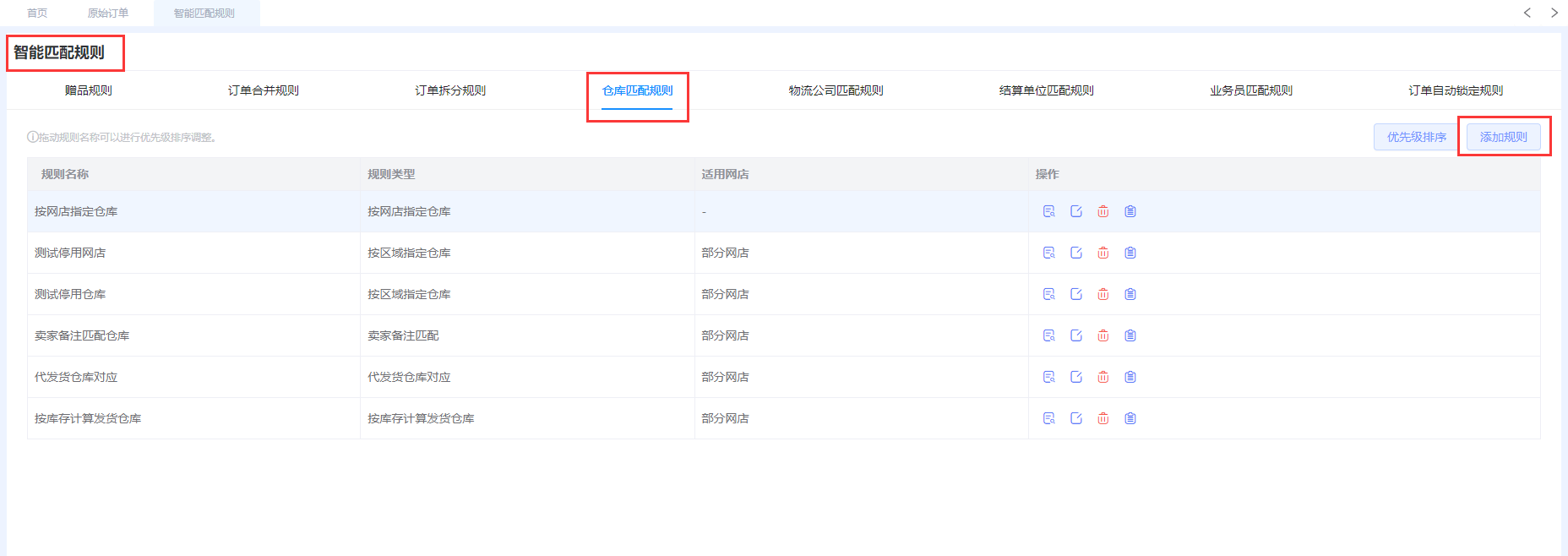Select rule name 测试停用网店
The image size is (1568, 556).
tap(70, 253)
